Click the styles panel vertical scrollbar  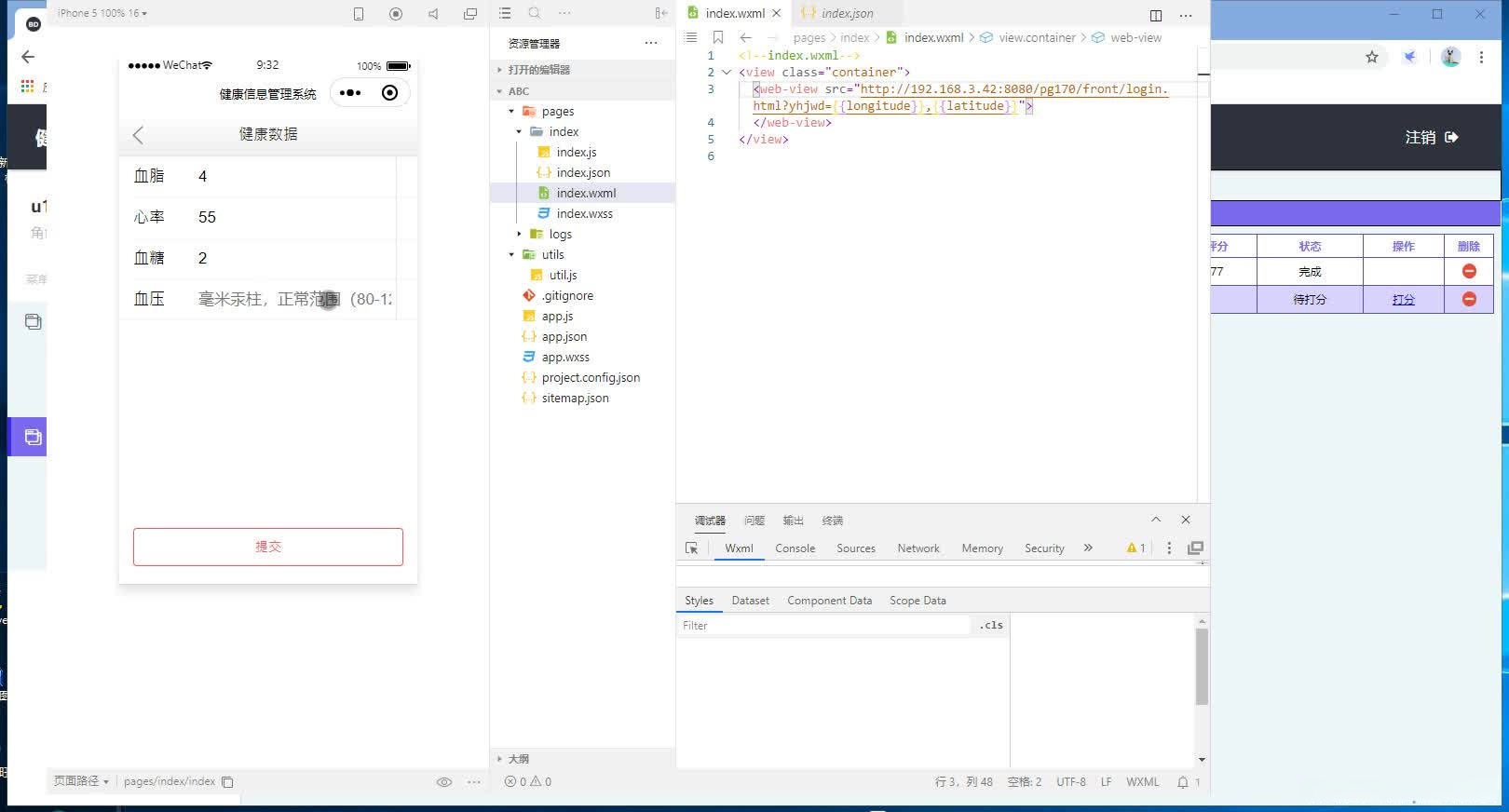1202,666
